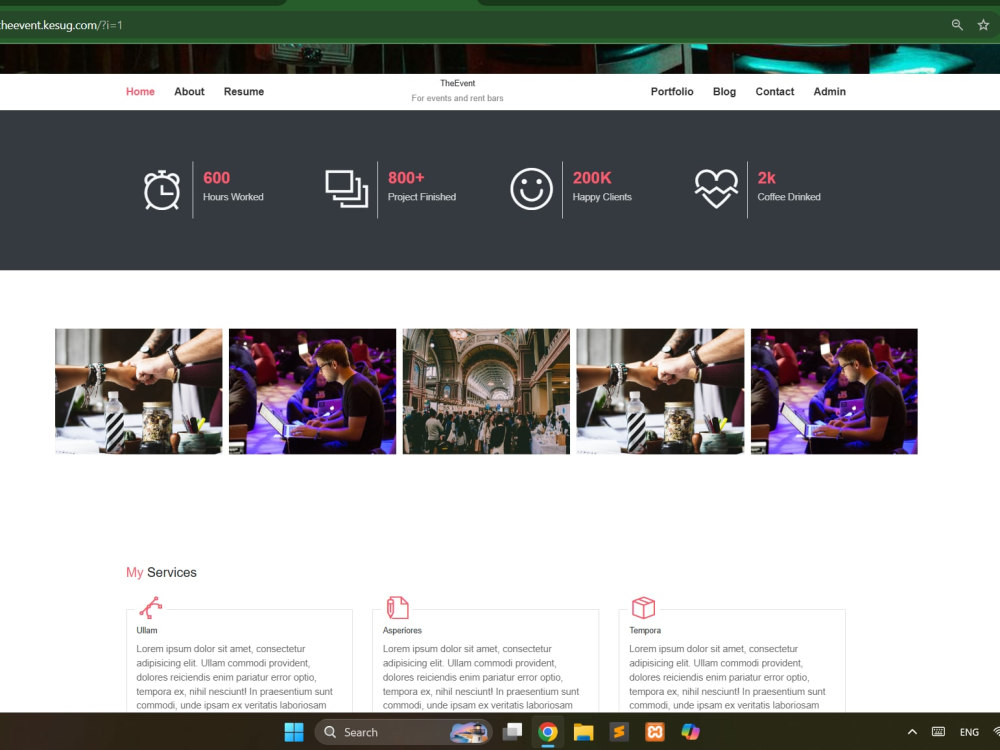The width and height of the screenshot is (1000, 750).
Task: Click the Coffee Drinked label
Action: (x=789, y=197)
